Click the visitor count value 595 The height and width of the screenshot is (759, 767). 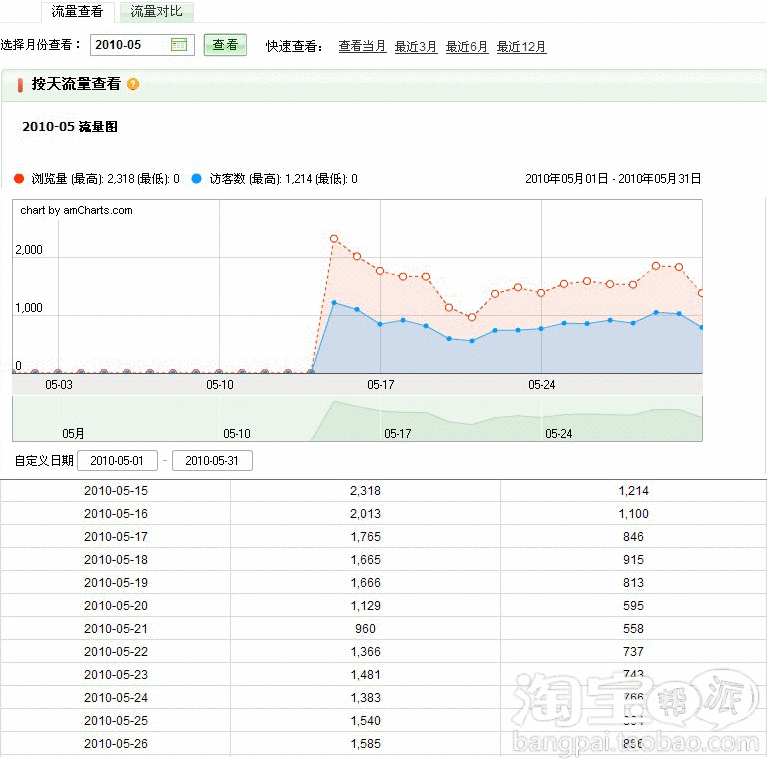633,606
